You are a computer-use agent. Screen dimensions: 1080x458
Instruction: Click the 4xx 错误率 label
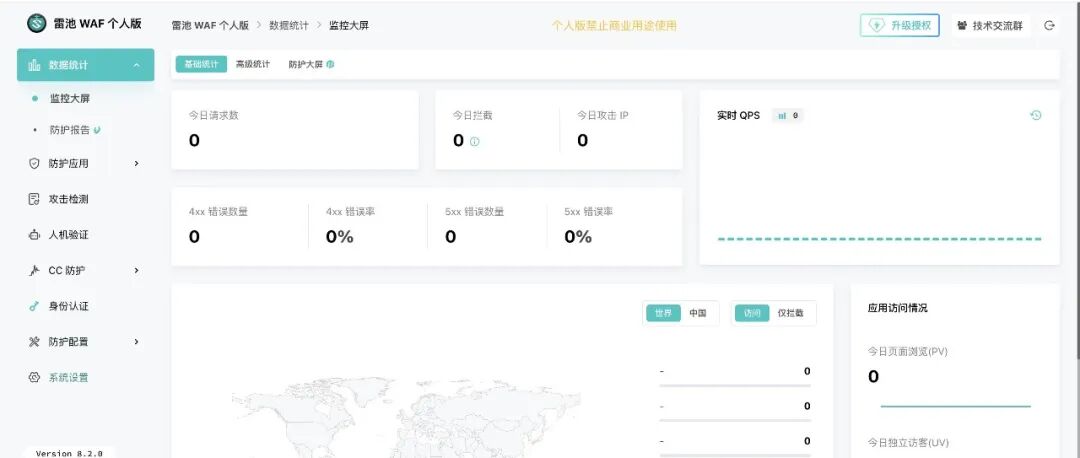[x=351, y=212]
